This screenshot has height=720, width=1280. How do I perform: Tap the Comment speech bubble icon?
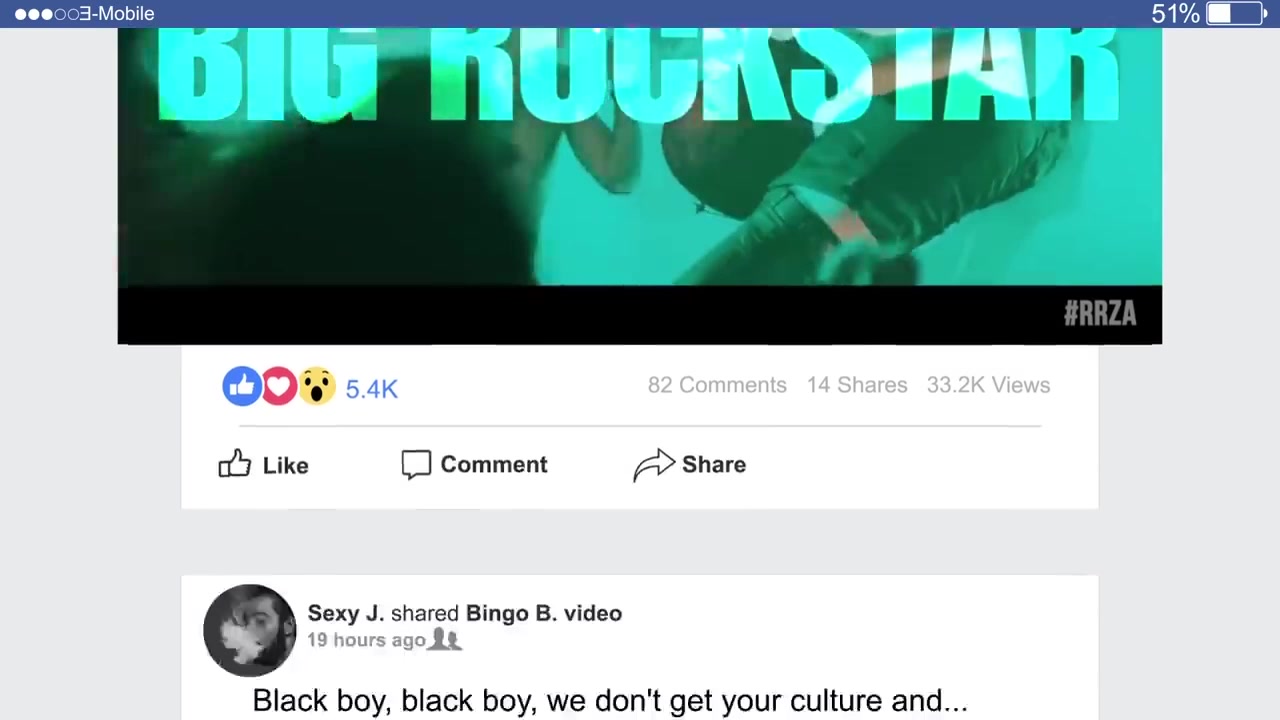point(416,464)
